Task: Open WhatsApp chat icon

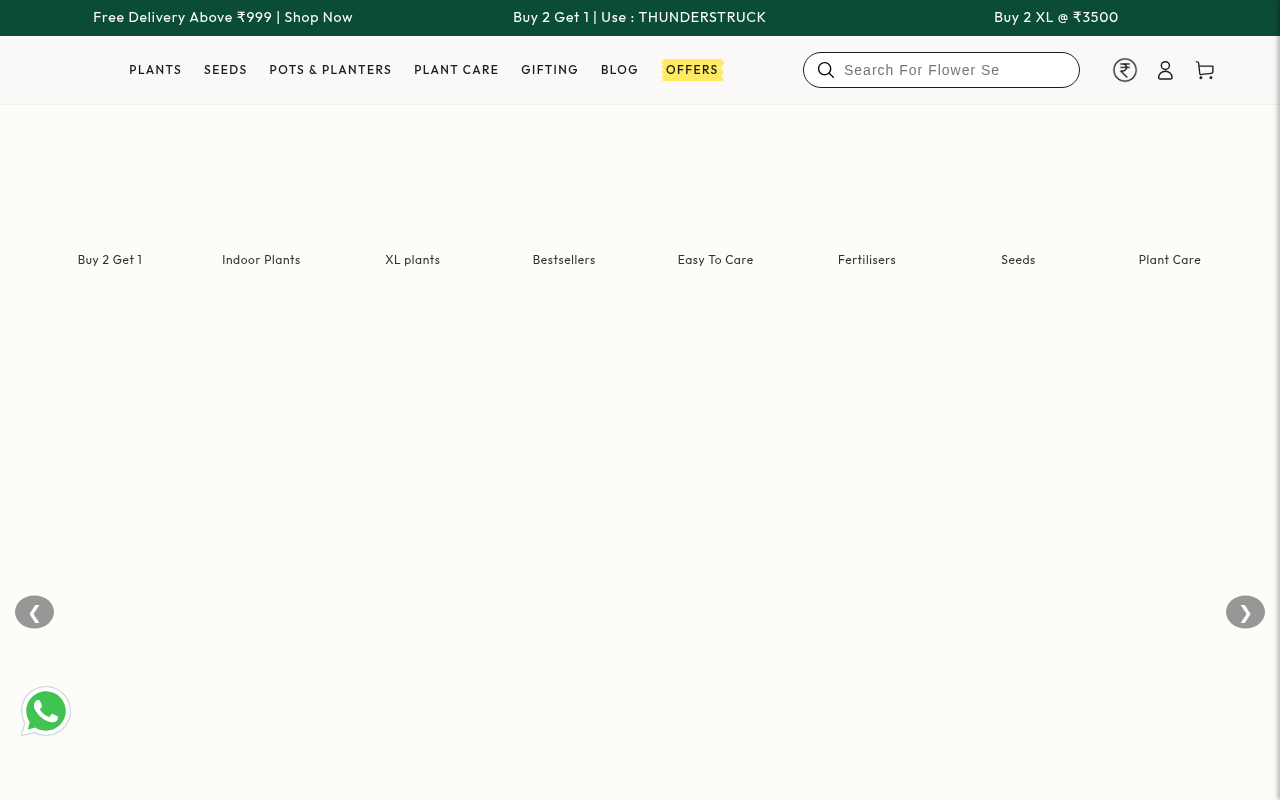Action: (x=46, y=711)
